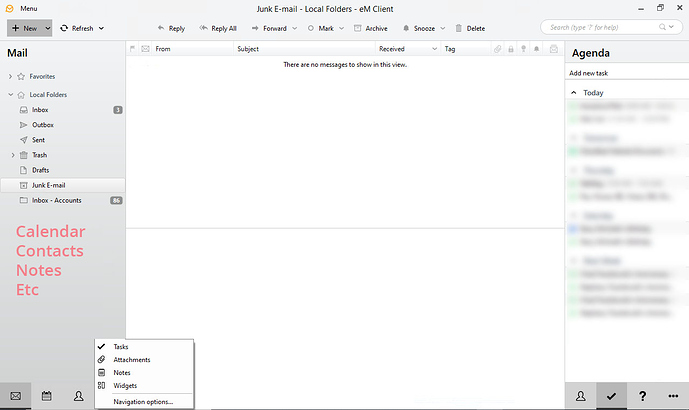
Task: Open the Forward dropdown arrow
Action: coord(295,28)
